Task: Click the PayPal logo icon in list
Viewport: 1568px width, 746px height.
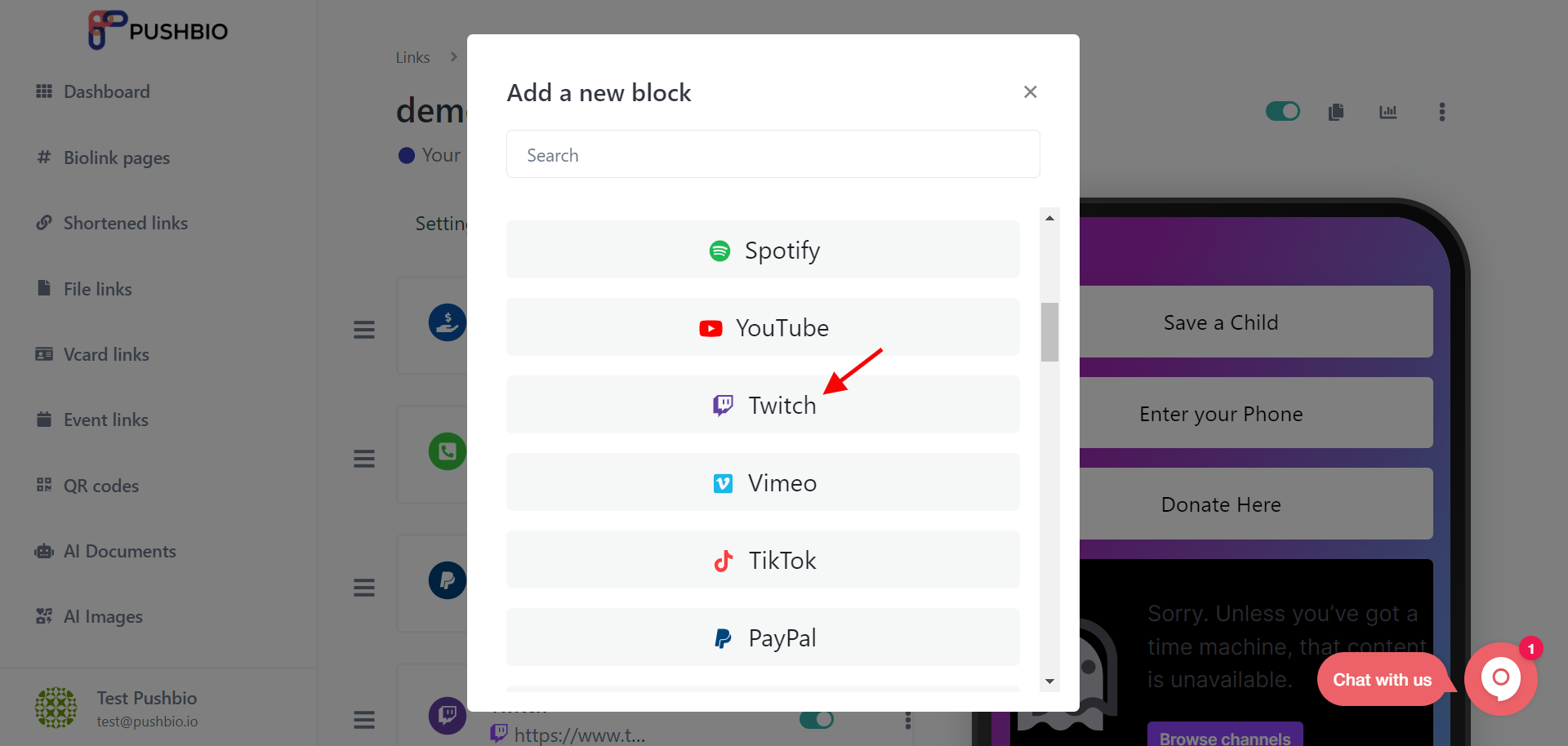Action: coord(724,638)
